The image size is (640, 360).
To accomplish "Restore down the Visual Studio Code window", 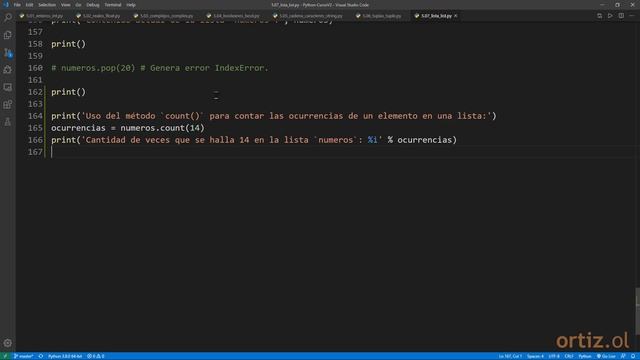I will pyautogui.click(x=617, y=5).
